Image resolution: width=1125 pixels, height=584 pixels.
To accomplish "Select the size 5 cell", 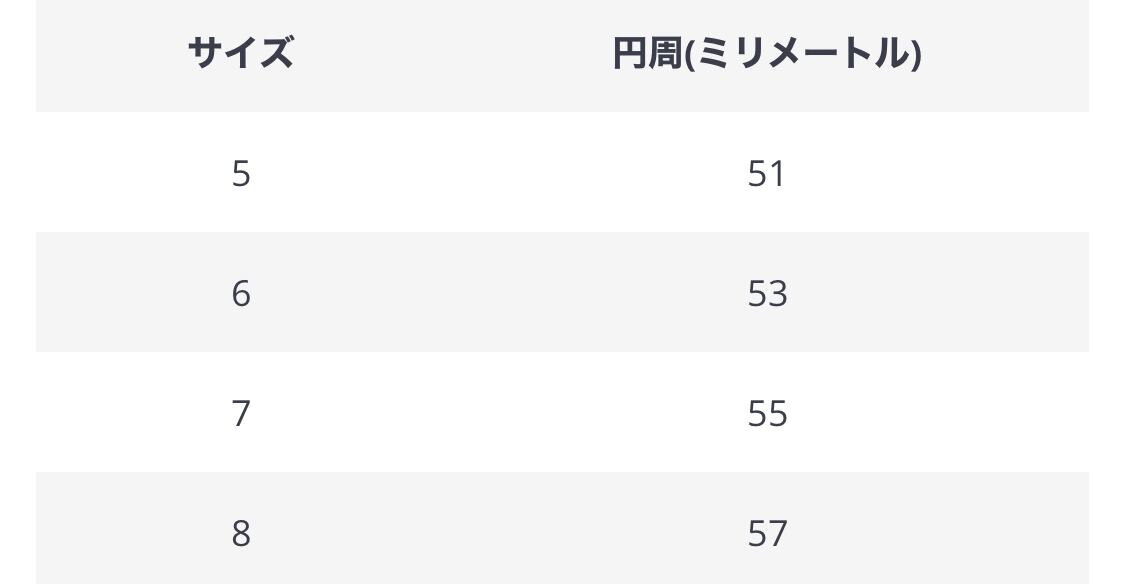I will 241,174.
